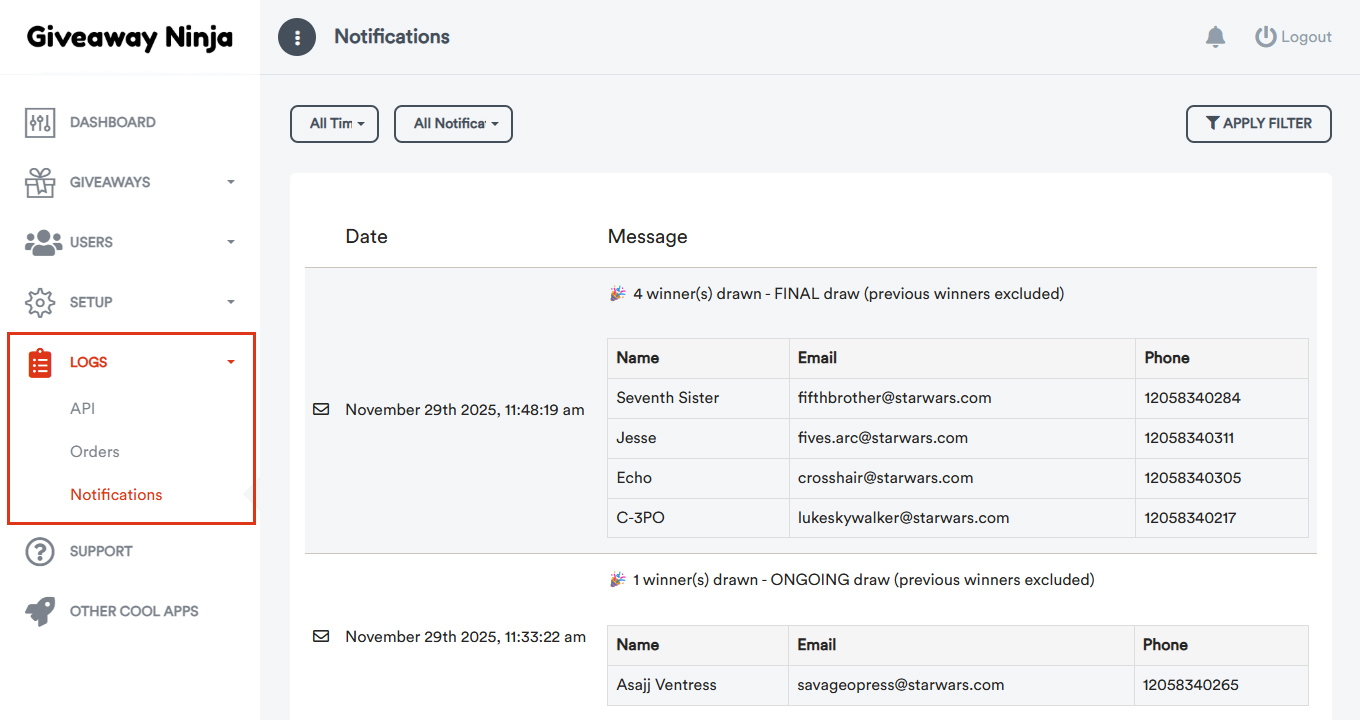Open the notification bell in header

(x=1215, y=37)
